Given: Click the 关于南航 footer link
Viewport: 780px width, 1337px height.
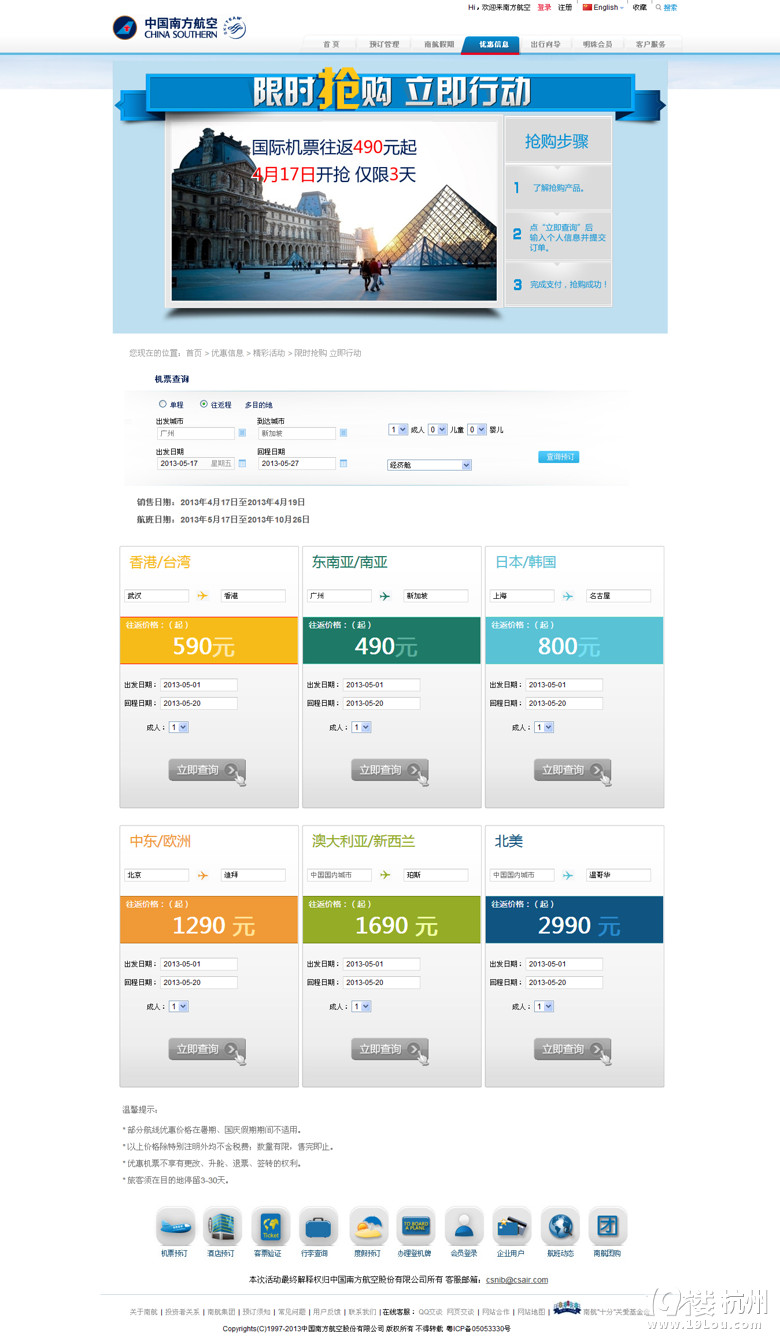Looking at the screenshot, I should (x=144, y=1311).
